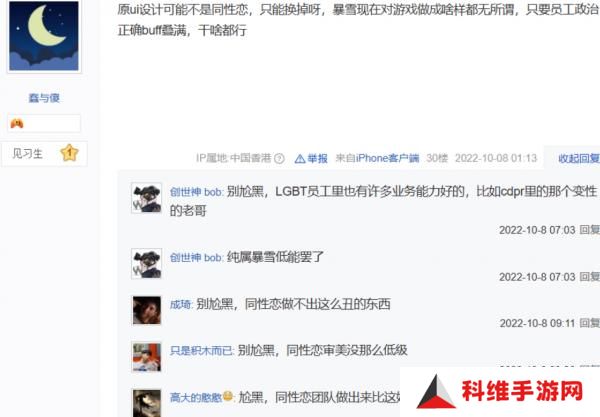Open first 创世神 bob avatar thumbnail
Screen dimensions: 600x417
click(147, 198)
